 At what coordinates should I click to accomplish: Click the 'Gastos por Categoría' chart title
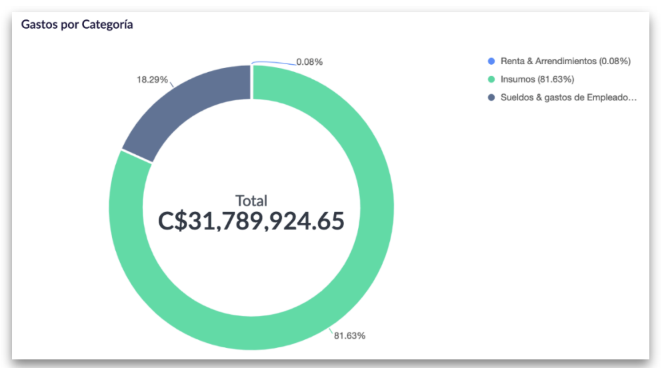click(77, 25)
